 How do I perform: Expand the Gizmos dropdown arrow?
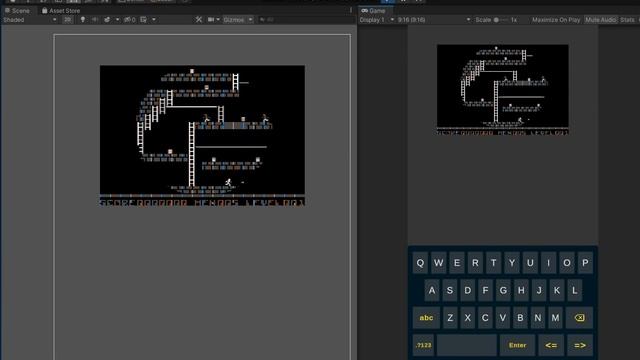tap(250, 20)
